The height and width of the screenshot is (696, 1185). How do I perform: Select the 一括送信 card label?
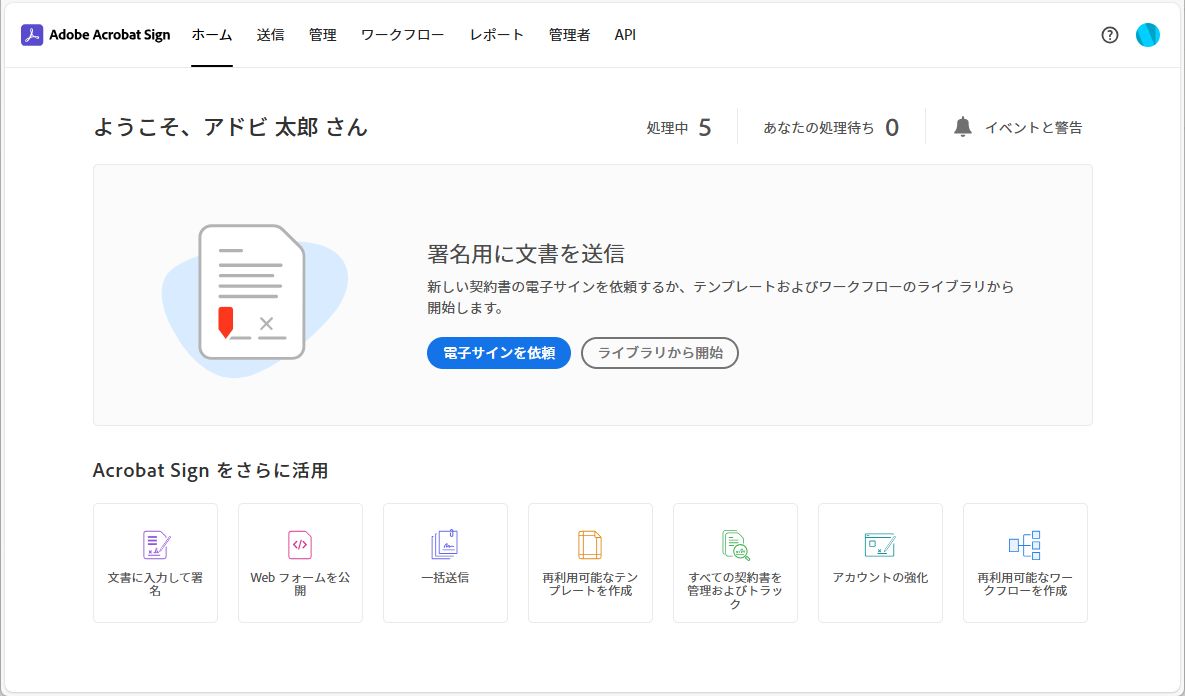pos(445,577)
